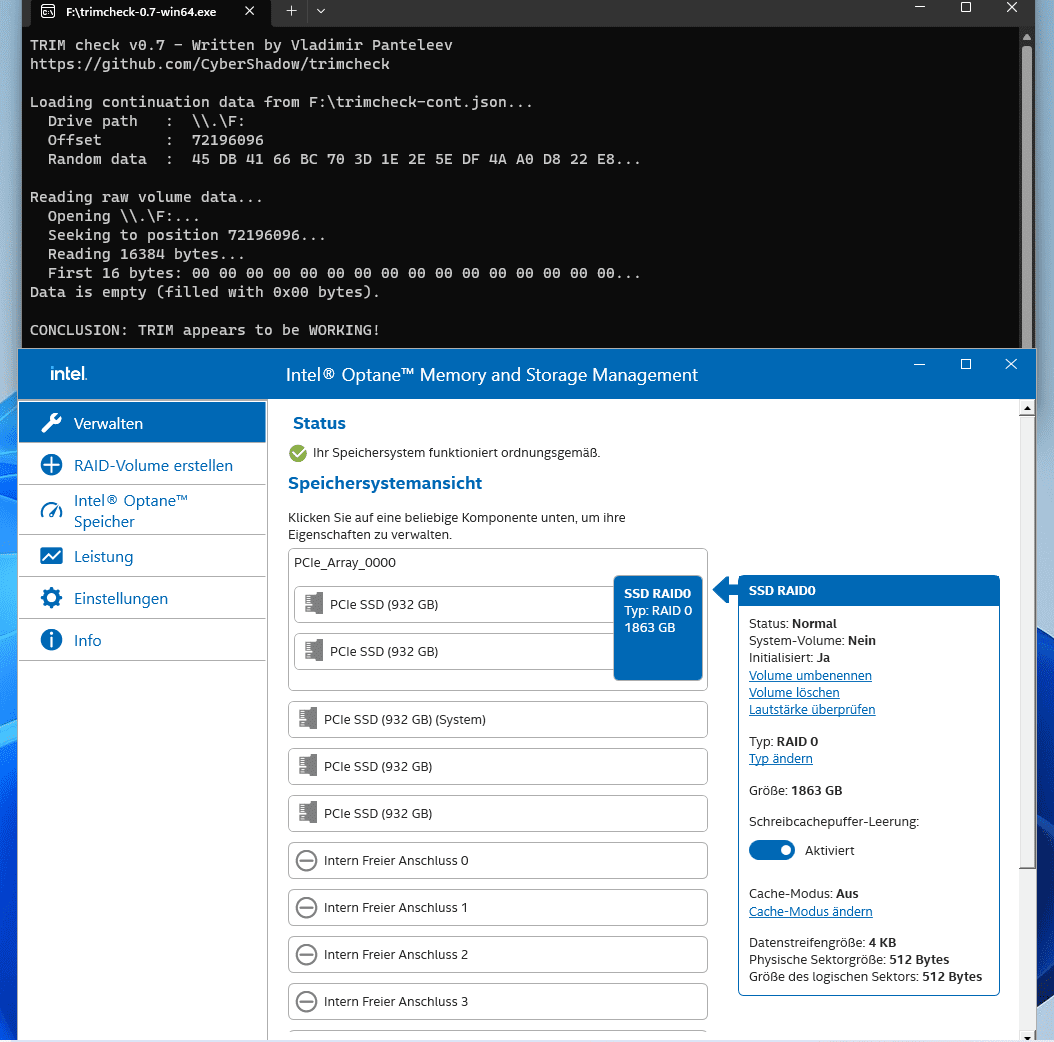
Task: Click the 'Status: Normal' line
Action: point(793,623)
